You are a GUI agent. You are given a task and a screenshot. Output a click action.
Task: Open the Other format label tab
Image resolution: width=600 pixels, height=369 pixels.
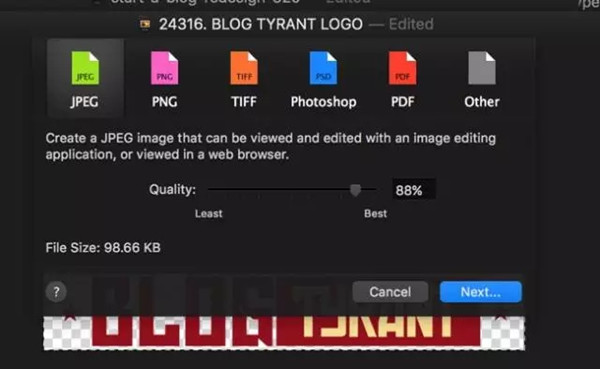[482, 102]
